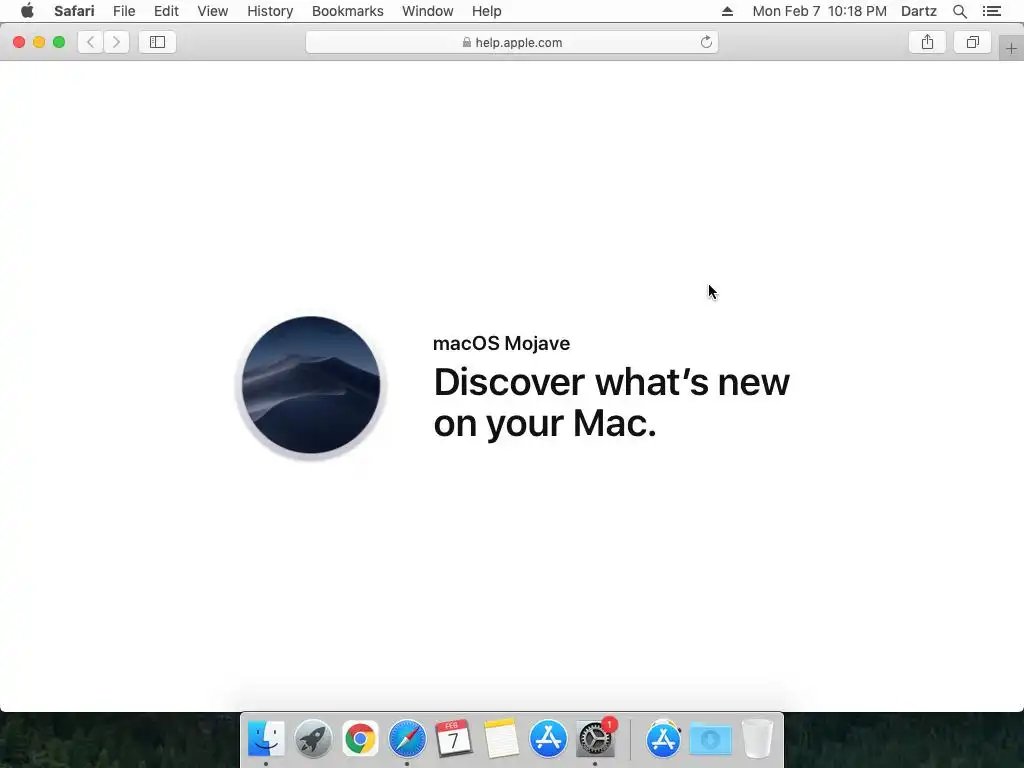Minimize Safari window with yellow button

39,42
